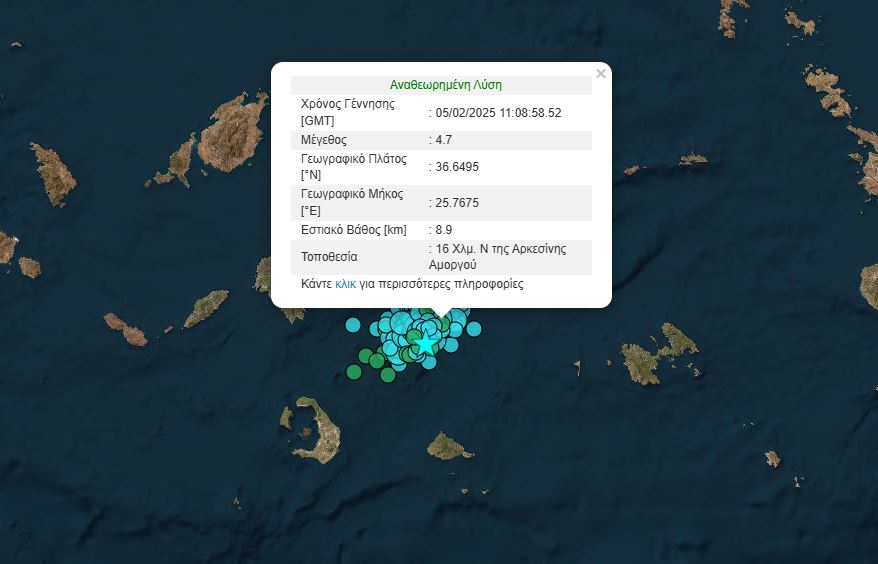The image size is (878, 564).
Task: Select the rightmost cyan earthquake circle
Action: click(474, 328)
